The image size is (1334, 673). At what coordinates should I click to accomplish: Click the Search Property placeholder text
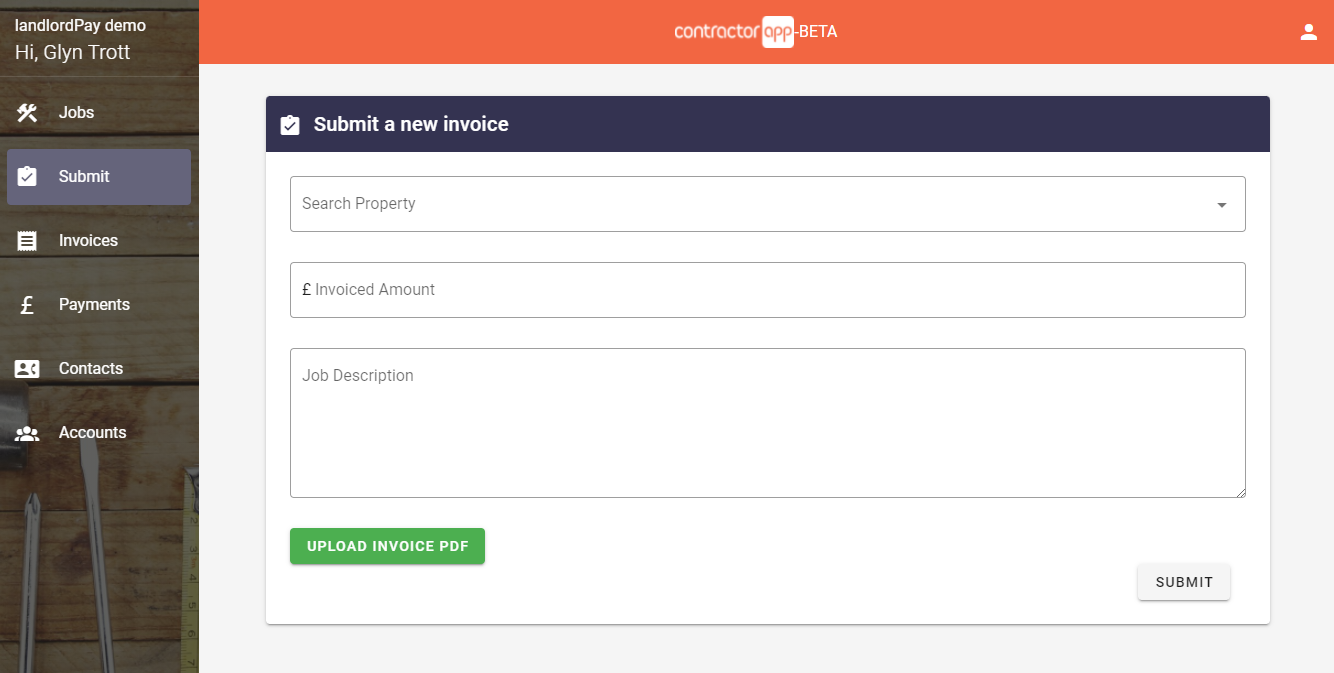[x=359, y=204]
